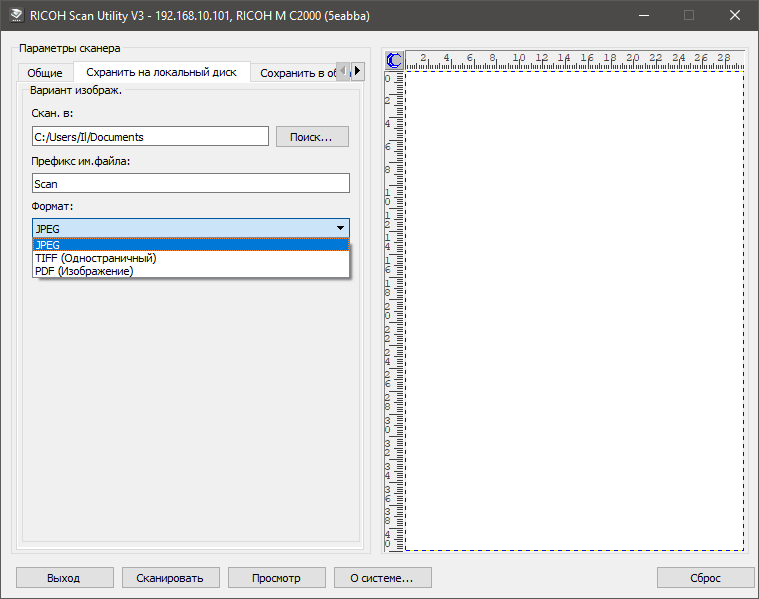
Task: Collapse the Формат dropdown via its arrow
Action: [340, 228]
